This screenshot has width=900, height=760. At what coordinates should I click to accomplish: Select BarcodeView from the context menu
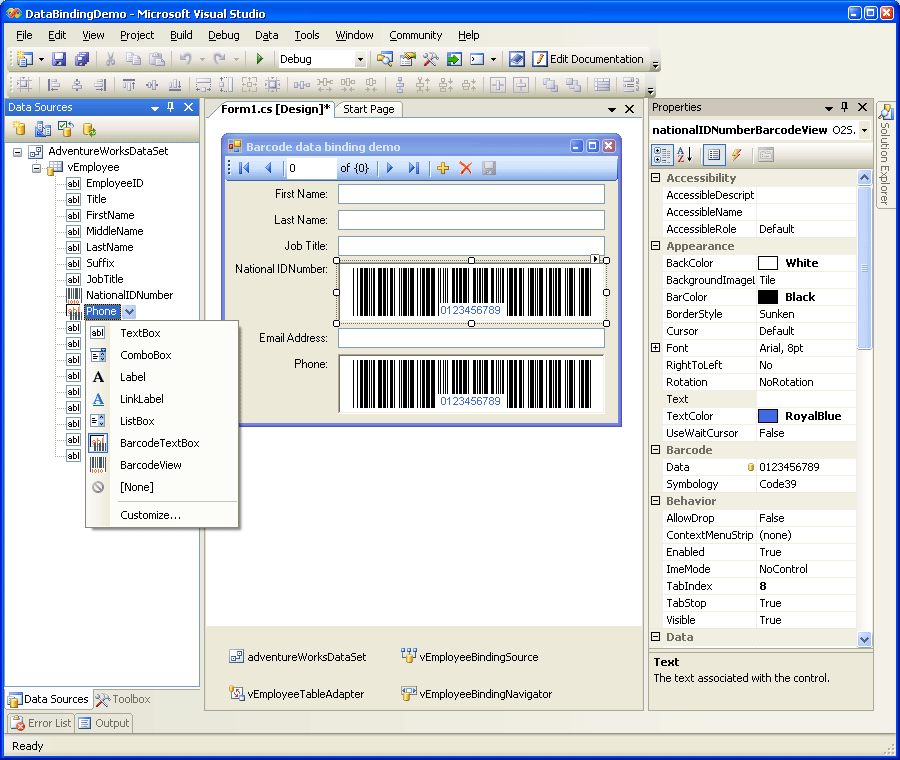click(x=151, y=465)
